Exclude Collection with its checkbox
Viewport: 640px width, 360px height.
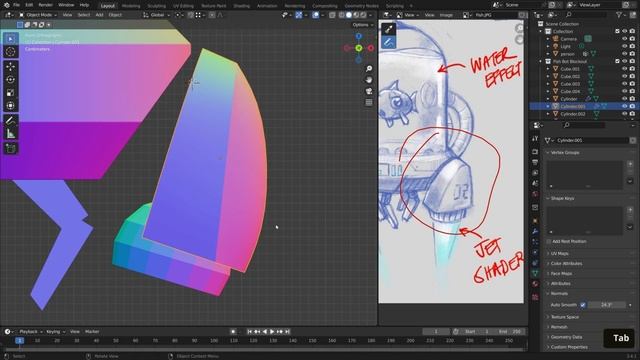pos(617,31)
